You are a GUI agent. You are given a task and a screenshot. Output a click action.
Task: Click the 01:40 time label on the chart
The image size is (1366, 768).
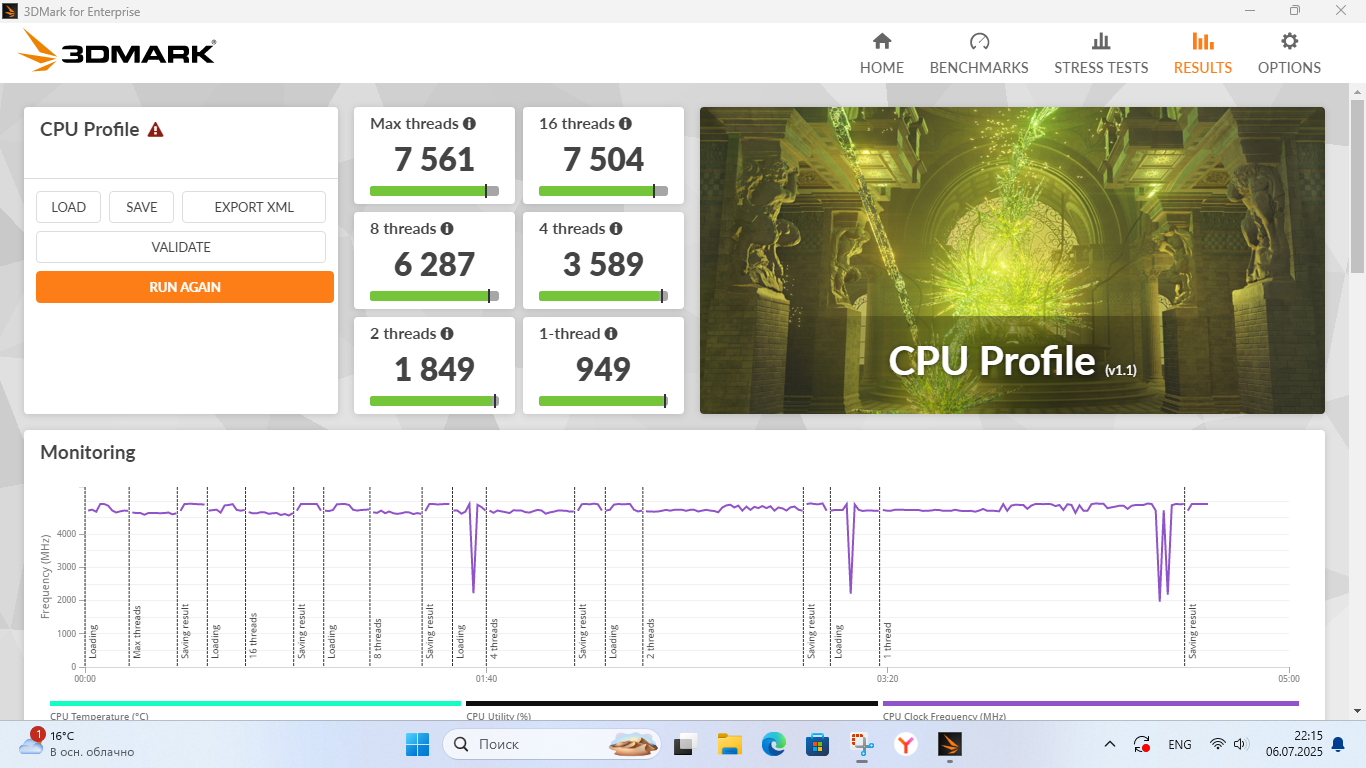pos(486,679)
